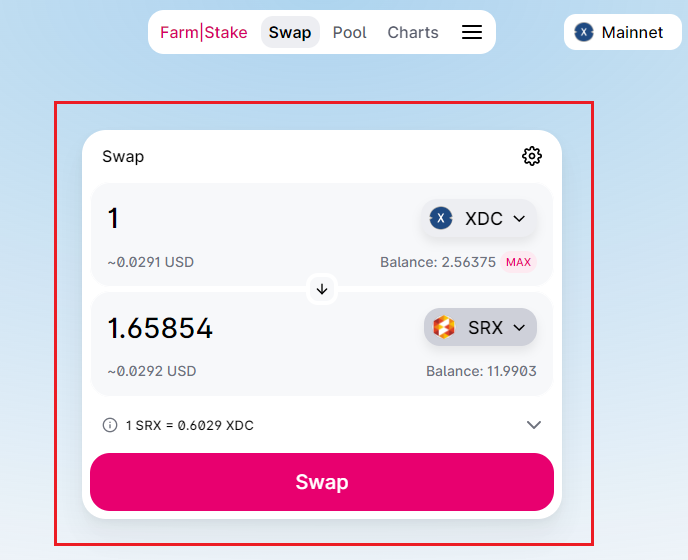Switch to the Pool tab
Screen dimensions: 688x560
350,32
